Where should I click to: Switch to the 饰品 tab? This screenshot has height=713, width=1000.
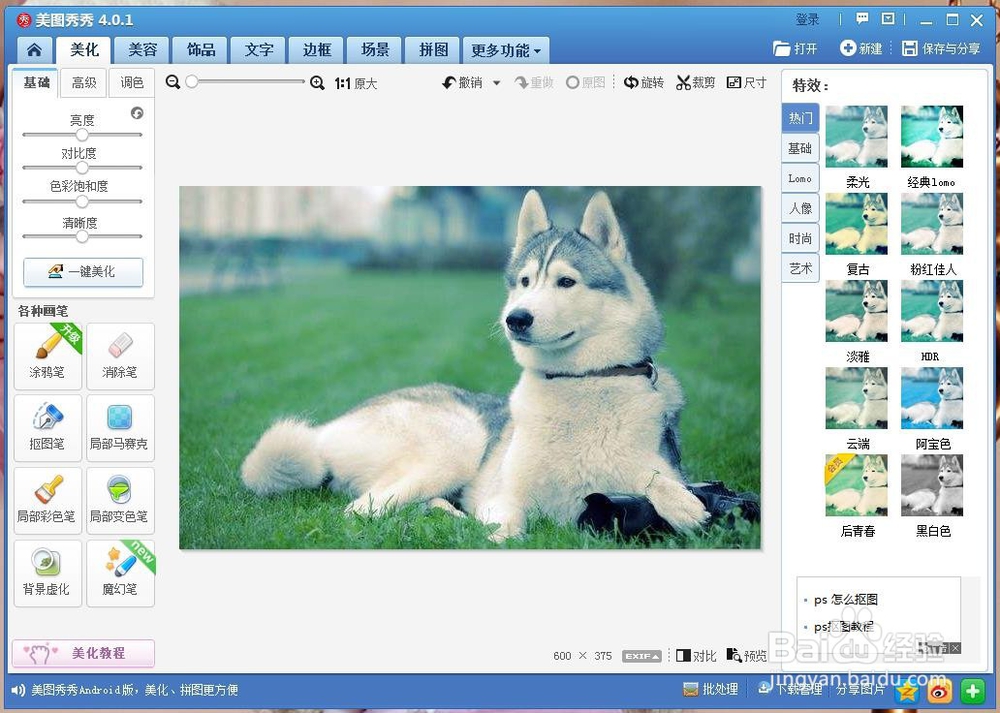(201, 50)
